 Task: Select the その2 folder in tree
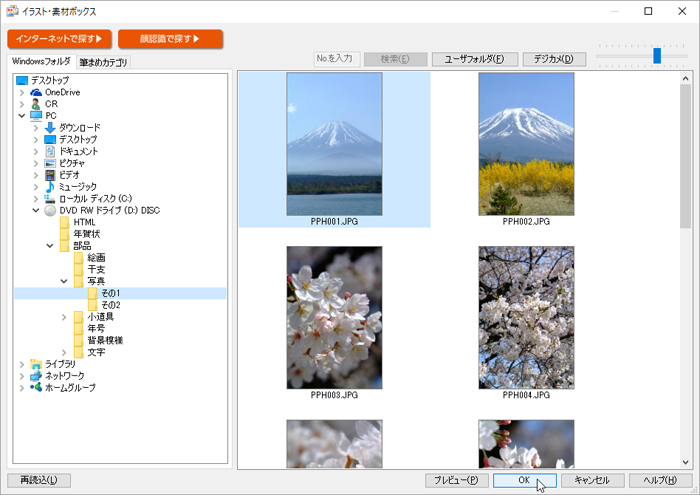(x=110, y=305)
